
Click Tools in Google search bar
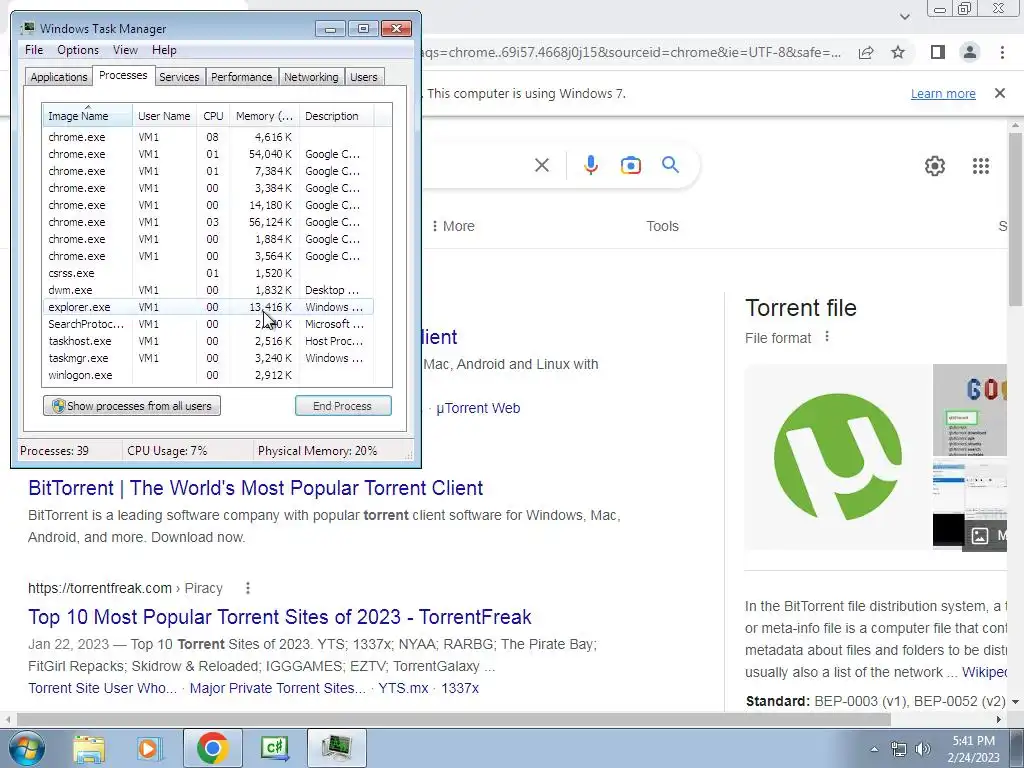(662, 226)
